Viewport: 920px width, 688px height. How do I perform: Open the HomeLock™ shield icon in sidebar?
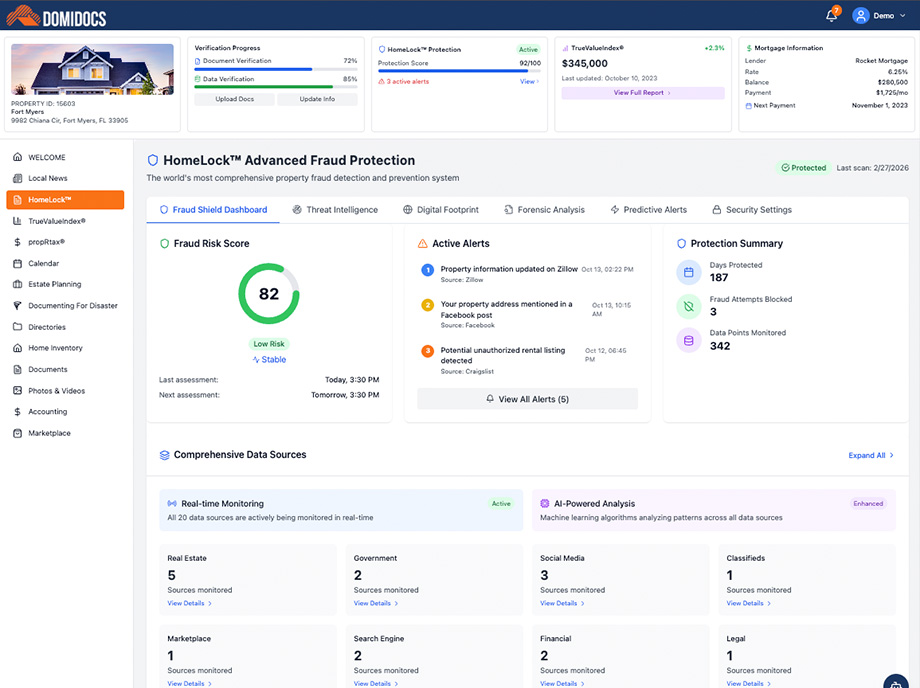[x=18, y=200]
